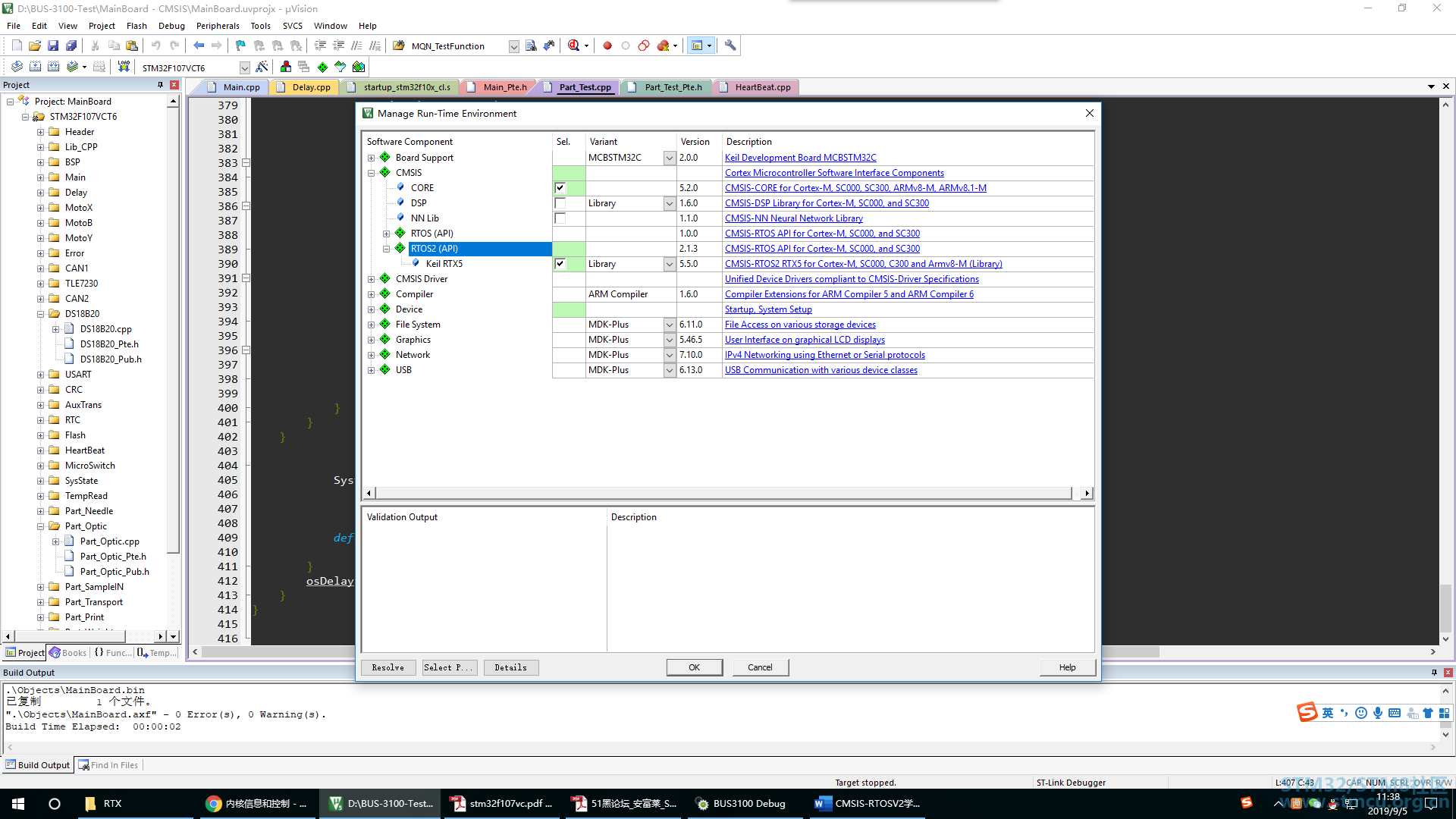Screen dimensions: 1456x819
Task: Enable the CMSIS DSP component checkbox
Action: (560, 203)
